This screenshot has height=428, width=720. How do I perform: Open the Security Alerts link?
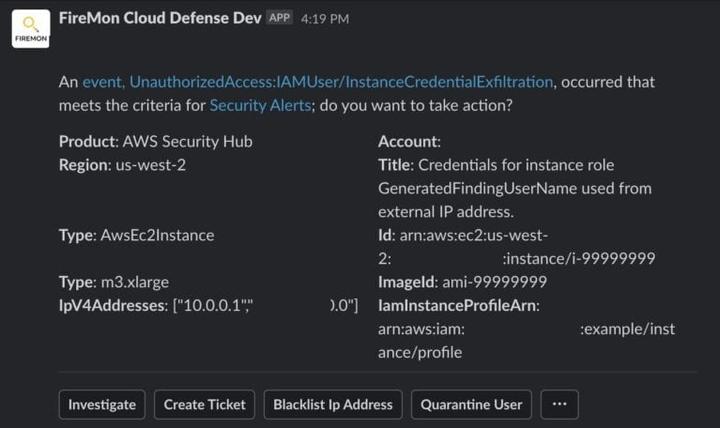260,106
